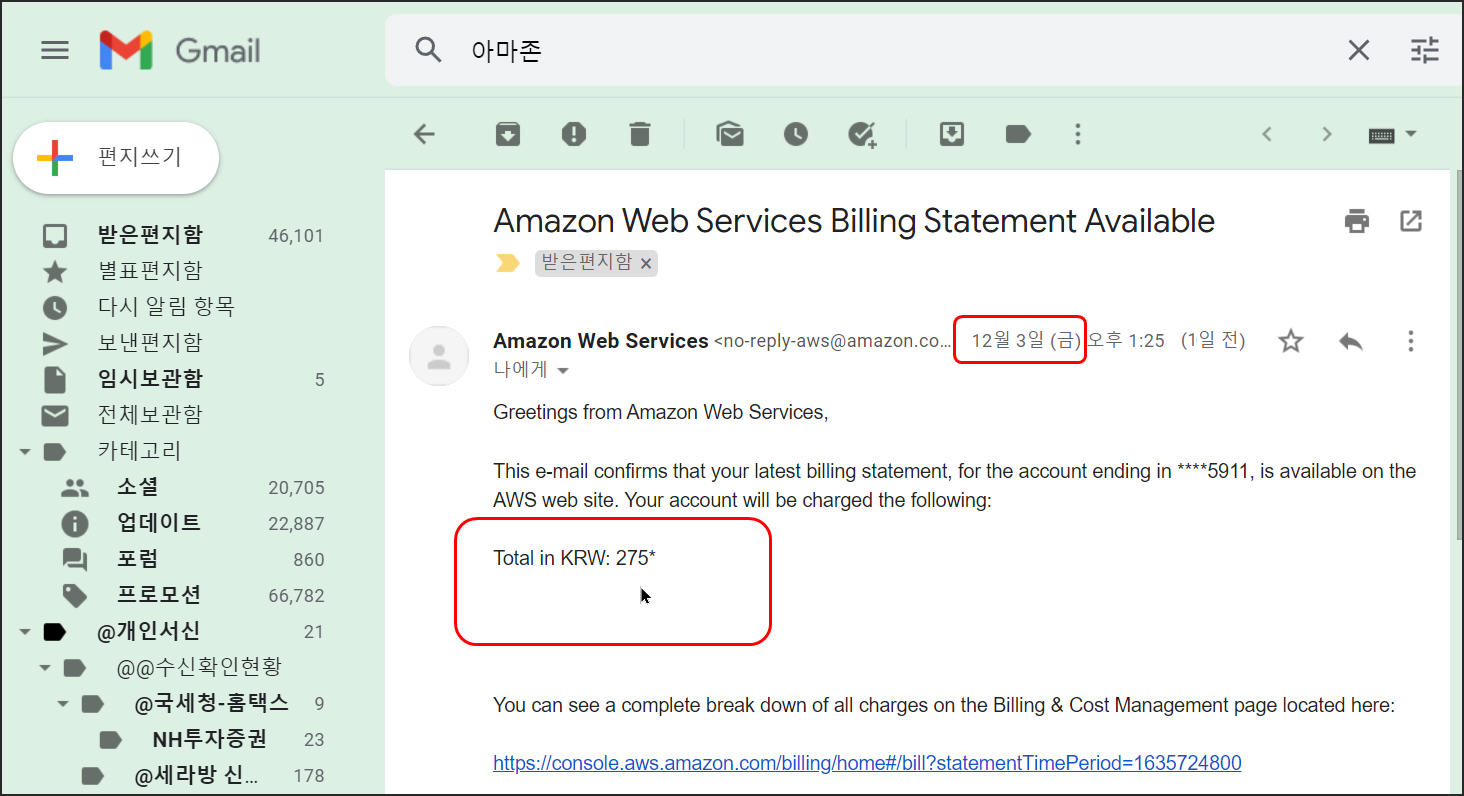Click the search magnifier icon

click(x=428, y=50)
